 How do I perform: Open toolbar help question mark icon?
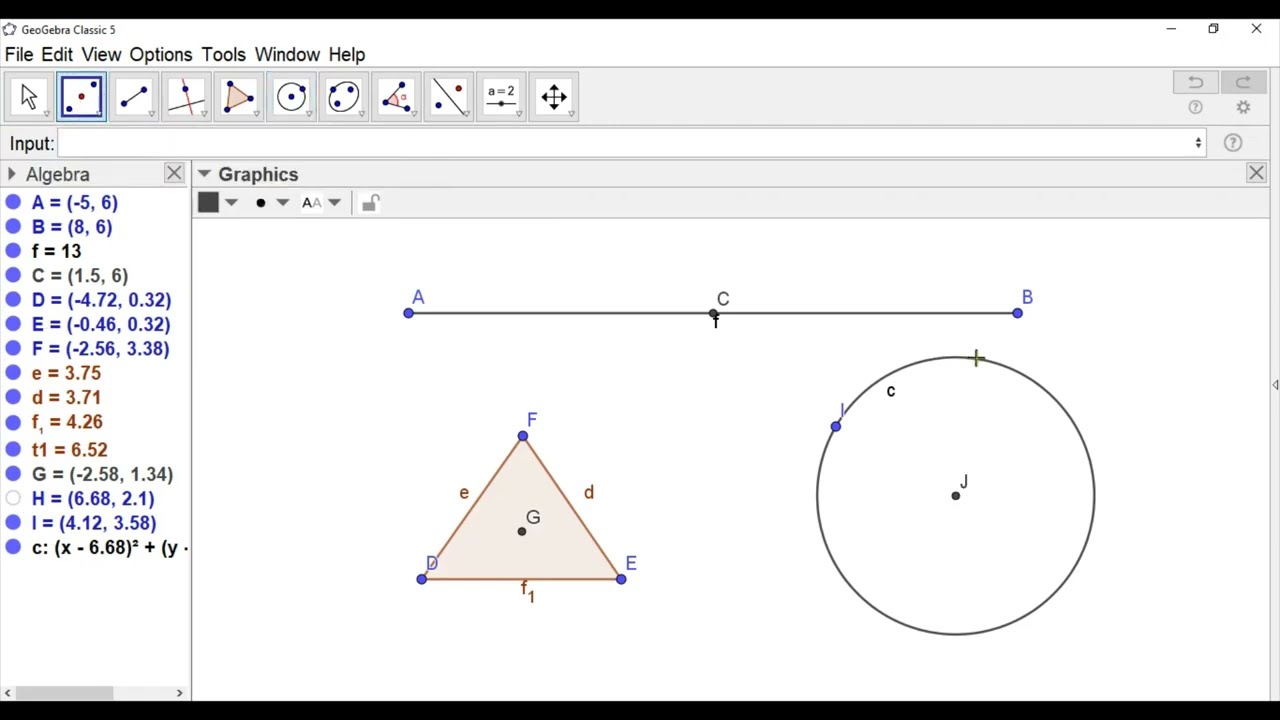(1195, 107)
